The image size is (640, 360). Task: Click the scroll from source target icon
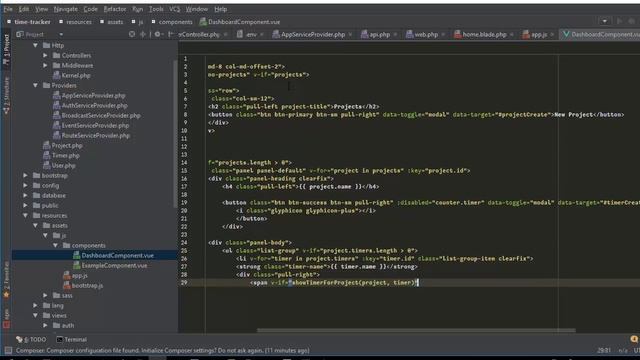(x=131, y=34)
